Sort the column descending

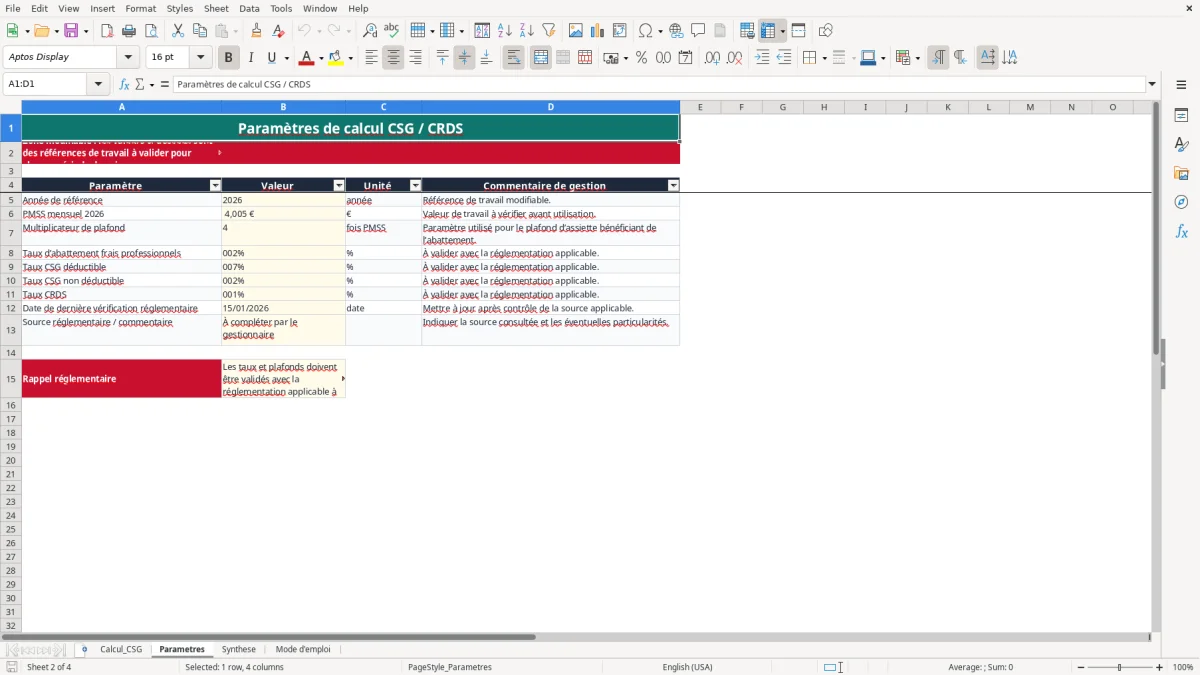526,31
